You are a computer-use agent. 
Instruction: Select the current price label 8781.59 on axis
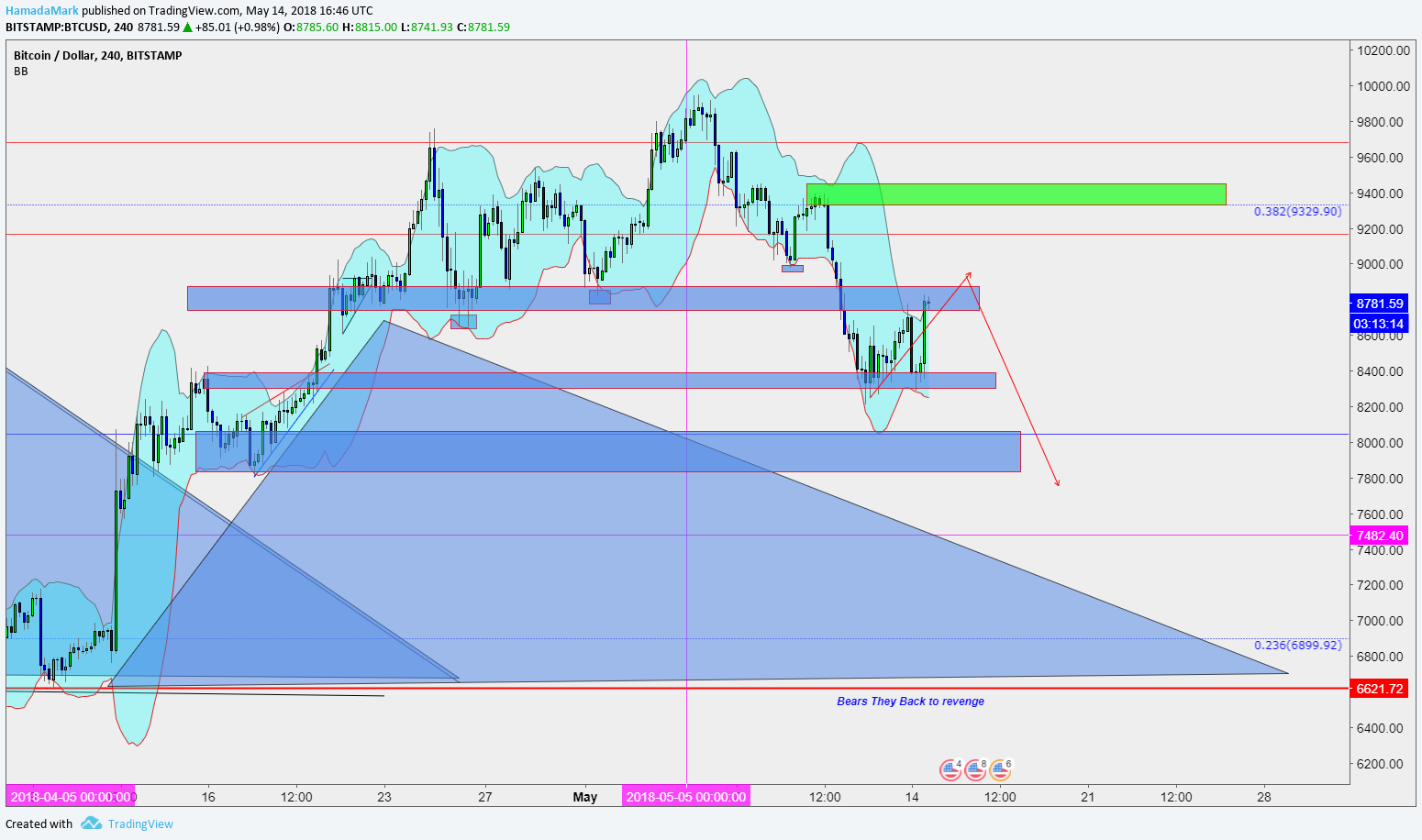[1380, 304]
